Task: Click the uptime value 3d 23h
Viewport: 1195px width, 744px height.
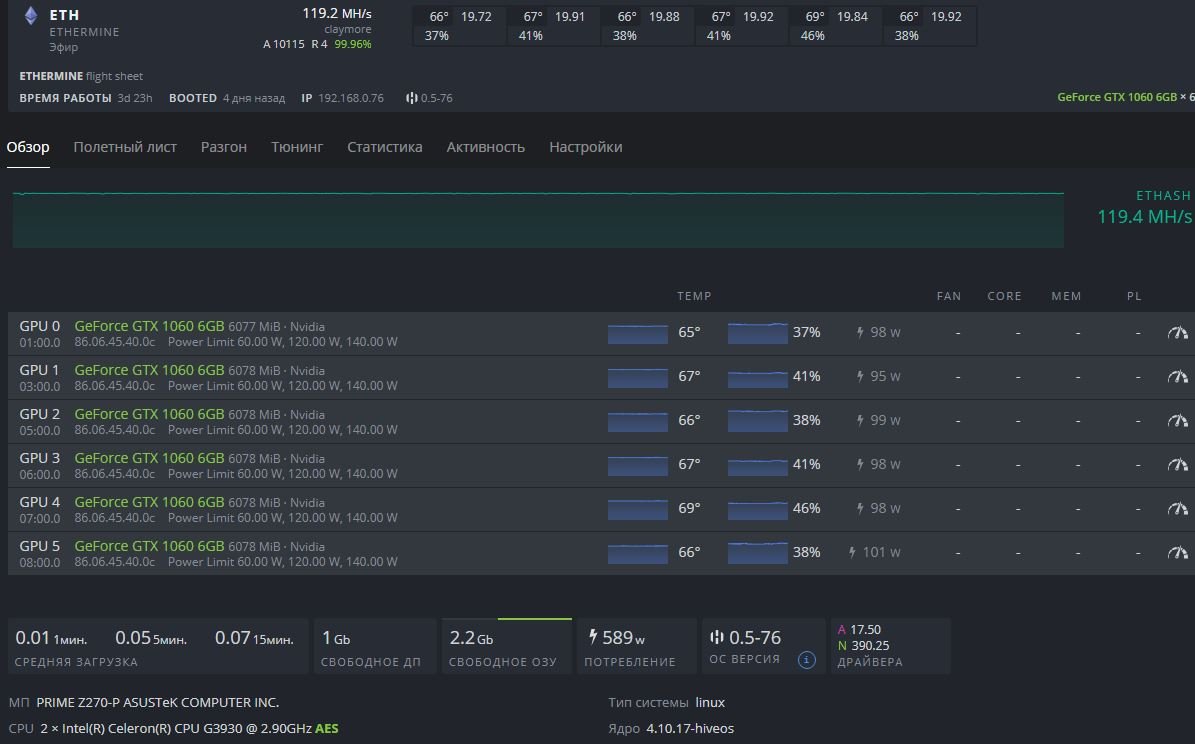Action: 135,98
